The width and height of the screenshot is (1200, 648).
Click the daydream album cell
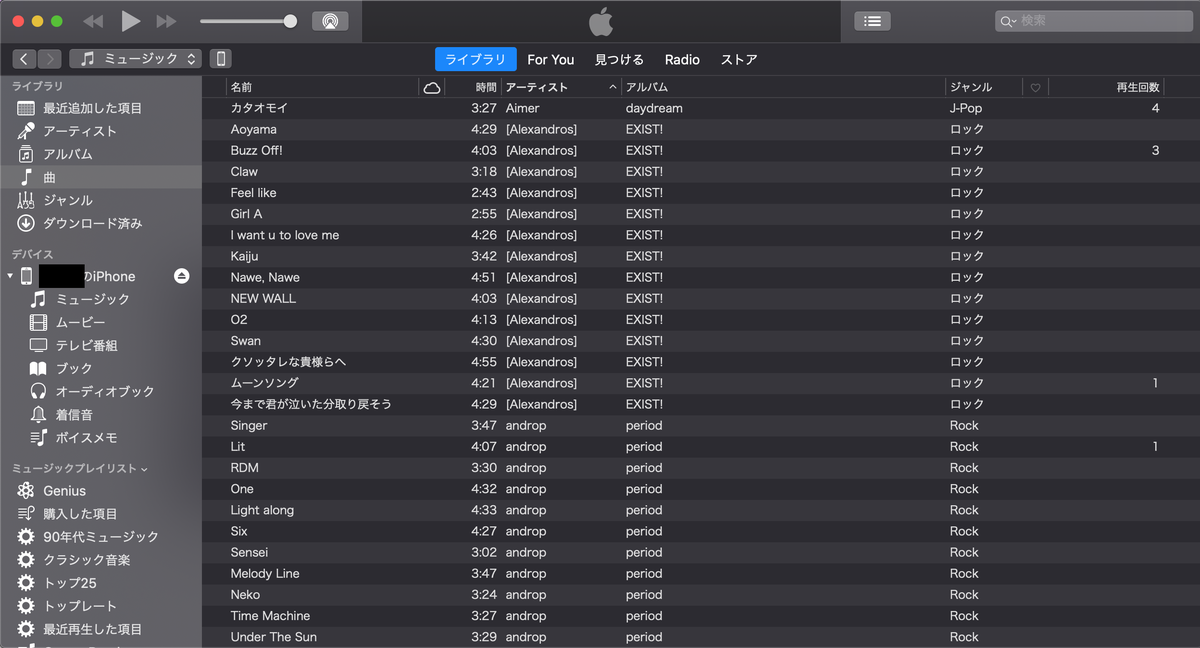click(x=654, y=108)
